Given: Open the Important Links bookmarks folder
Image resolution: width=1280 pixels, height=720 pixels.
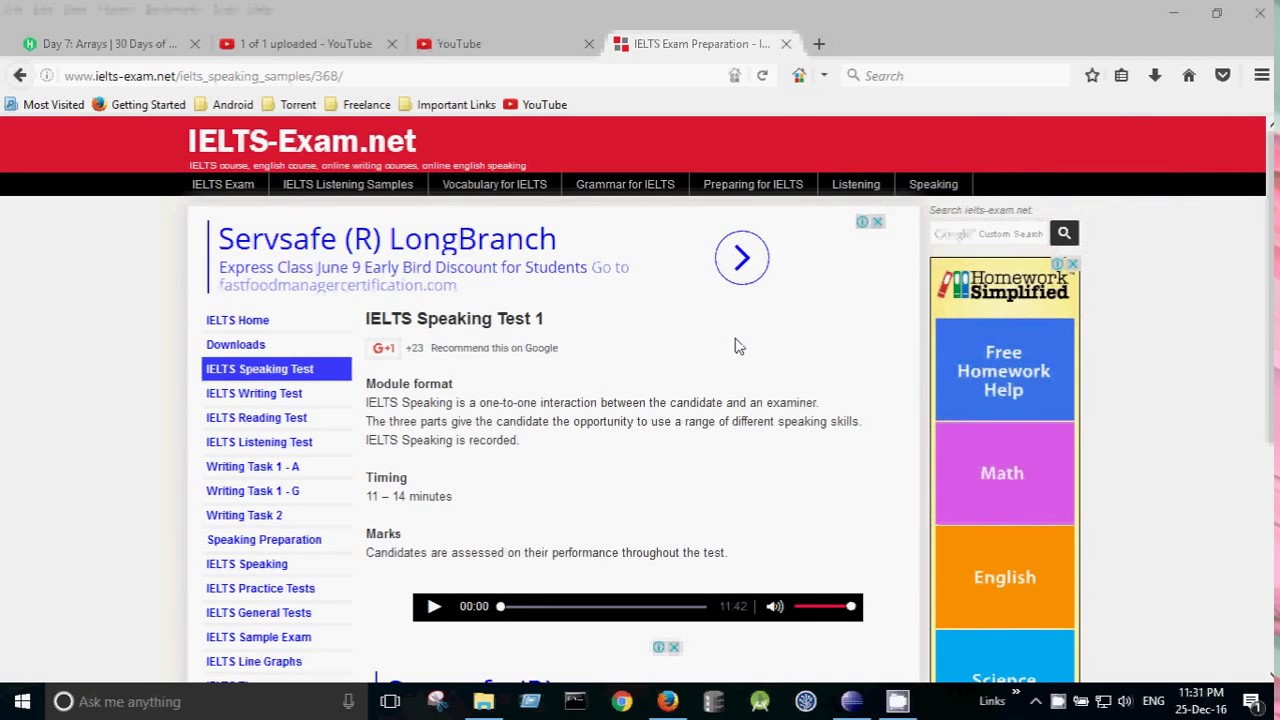Looking at the screenshot, I should [x=447, y=104].
